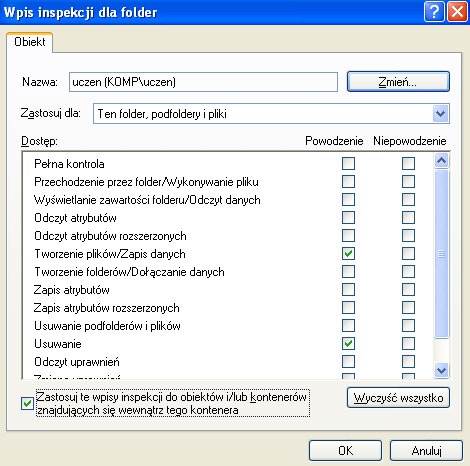Check Niepowodzenie for Zapis atrybutów

(408, 290)
